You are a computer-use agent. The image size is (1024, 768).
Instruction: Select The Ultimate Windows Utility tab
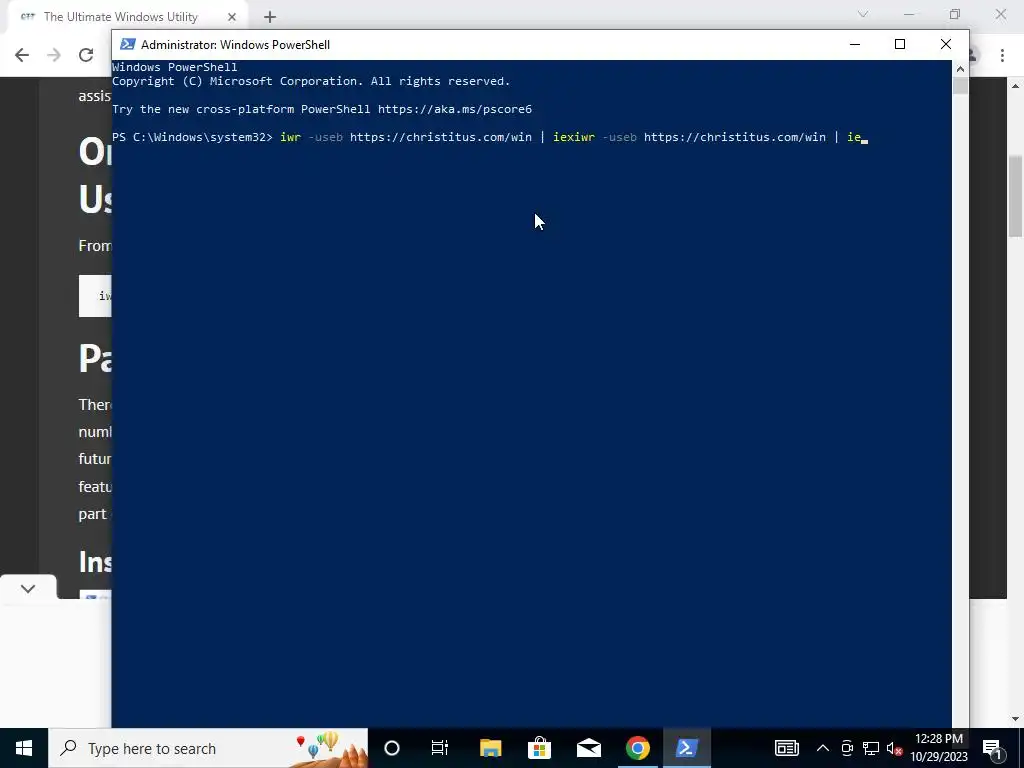(121, 17)
